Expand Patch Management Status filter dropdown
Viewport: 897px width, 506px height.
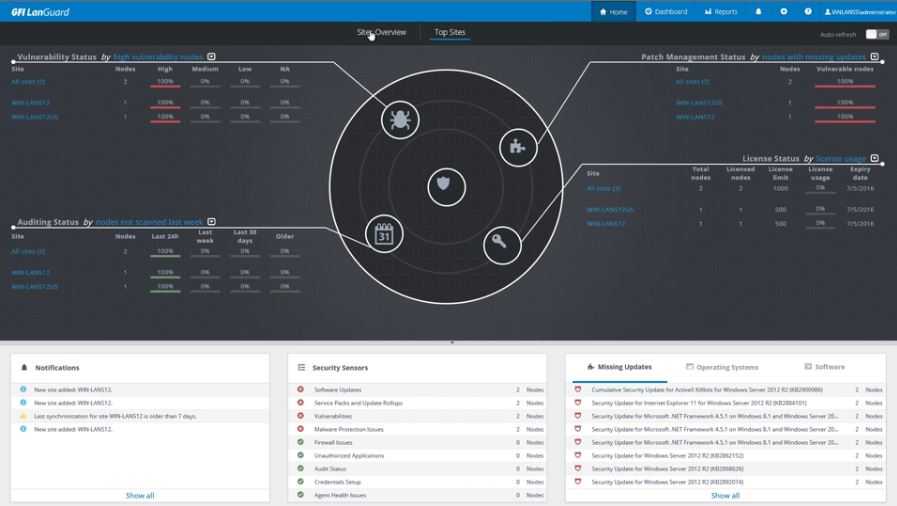tap(874, 57)
